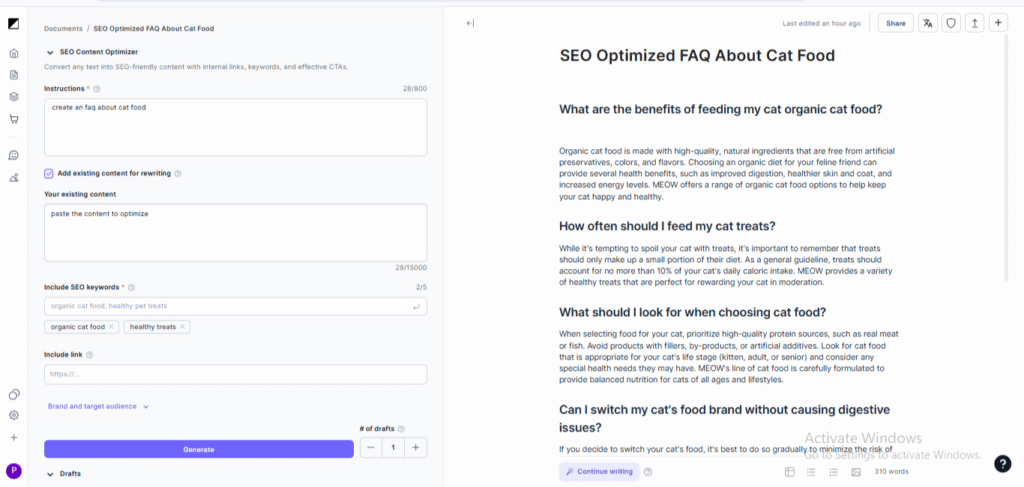Expand Brand and target audience section
1024x487 pixels.
pos(98,407)
